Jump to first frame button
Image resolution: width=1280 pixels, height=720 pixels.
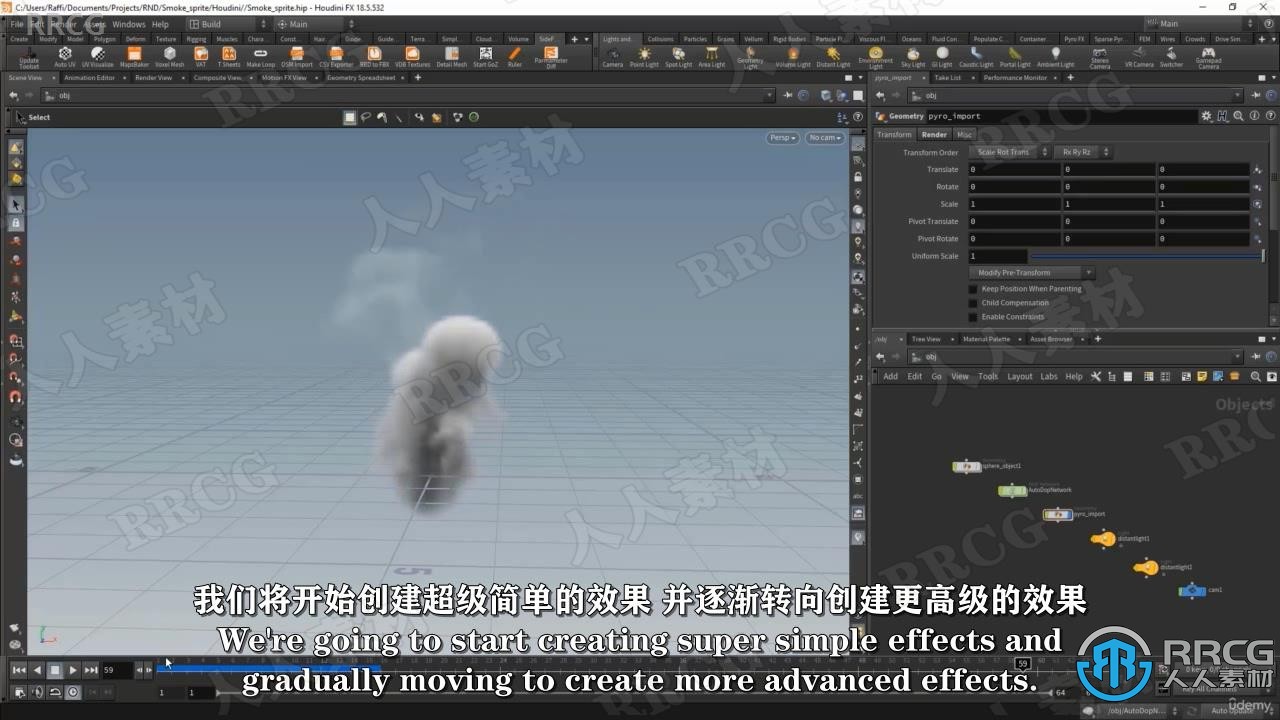click(19, 670)
